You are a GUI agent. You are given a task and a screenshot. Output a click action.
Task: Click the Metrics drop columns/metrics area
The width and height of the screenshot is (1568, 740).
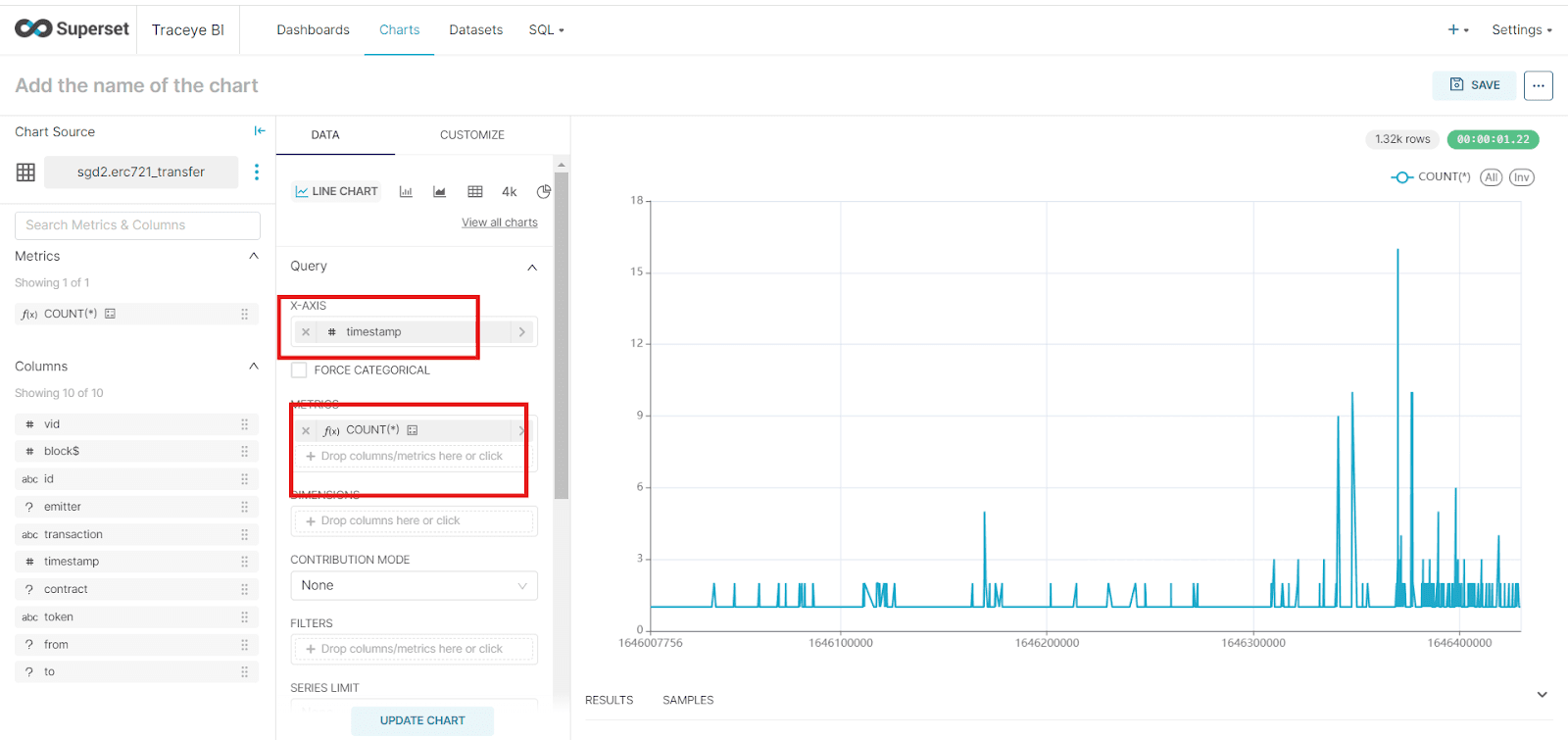tap(414, 457)
